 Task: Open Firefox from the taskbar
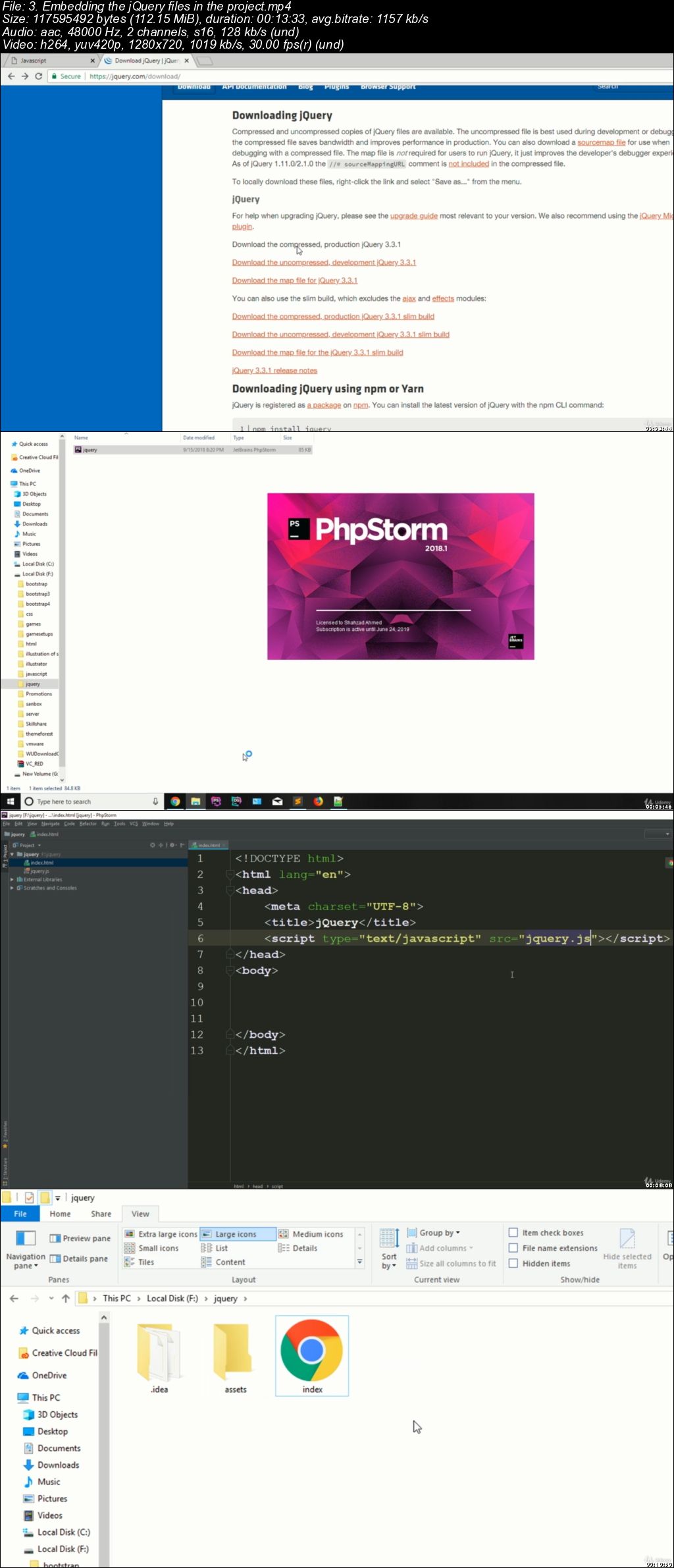(x=318, y=801)
